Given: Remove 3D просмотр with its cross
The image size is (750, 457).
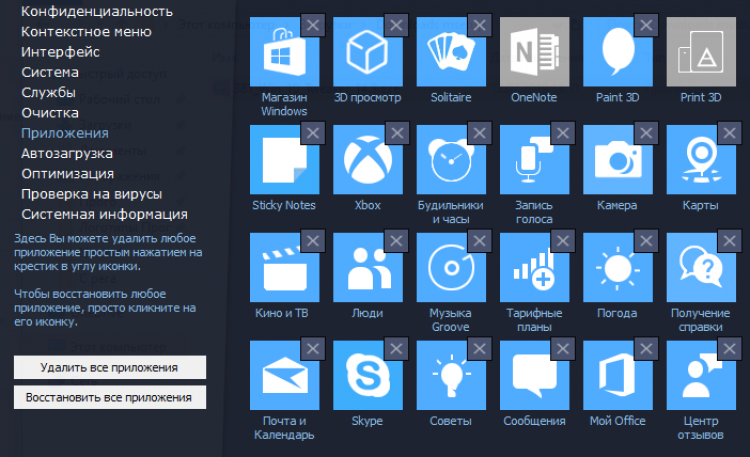Looking at the screenshot, I should 397,25.
